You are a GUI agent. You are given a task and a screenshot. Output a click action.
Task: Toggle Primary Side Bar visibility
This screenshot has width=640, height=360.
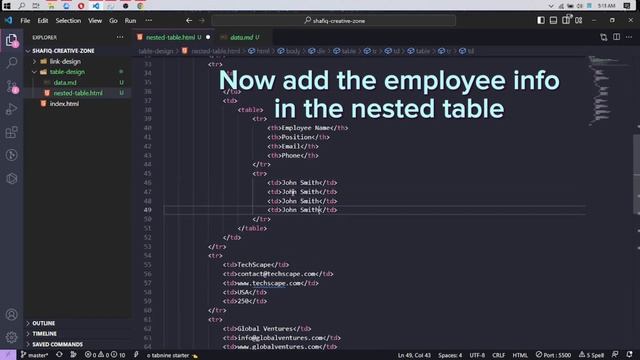coord(541,20)
